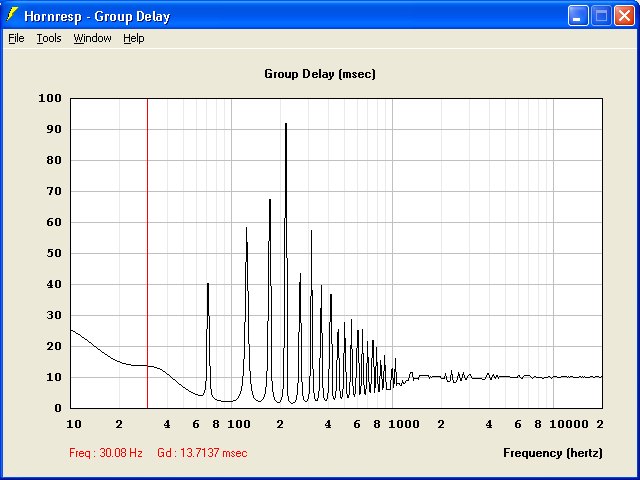Open the File menu
Image resolution: width=640 pixels, height=480 pixels.
16,38
